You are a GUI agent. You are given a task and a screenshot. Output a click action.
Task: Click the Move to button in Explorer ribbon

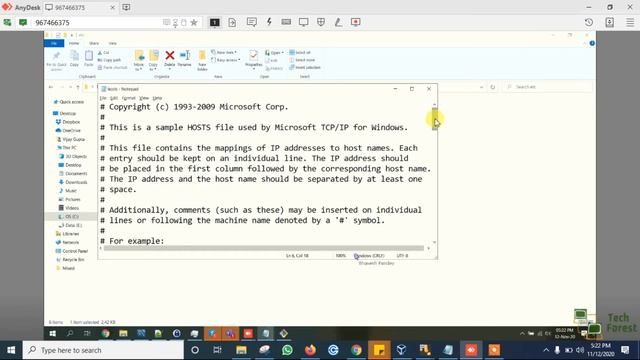tap(139, 60)
